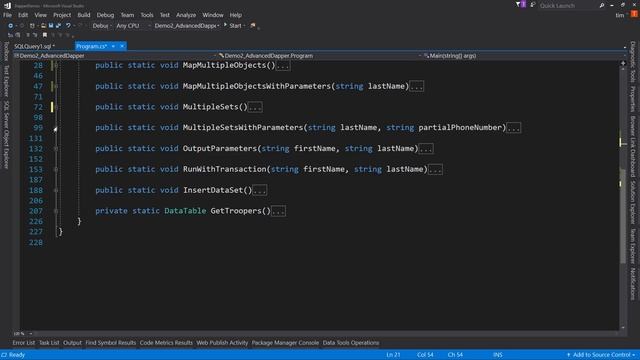Open the Edit menu
Image resolution: width=640 pixels, height=360 pixels.
23,15
